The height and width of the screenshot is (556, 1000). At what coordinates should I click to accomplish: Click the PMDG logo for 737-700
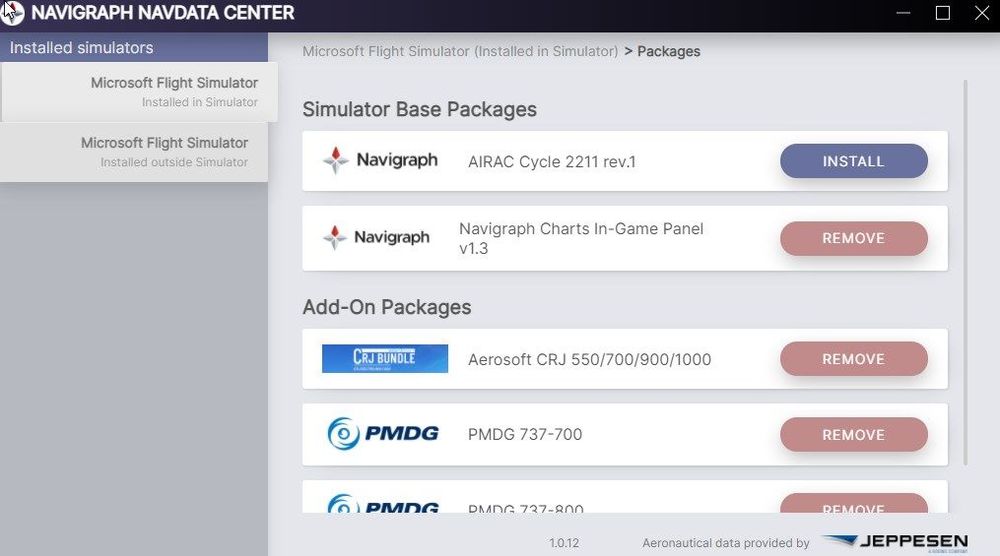(383, 434)
